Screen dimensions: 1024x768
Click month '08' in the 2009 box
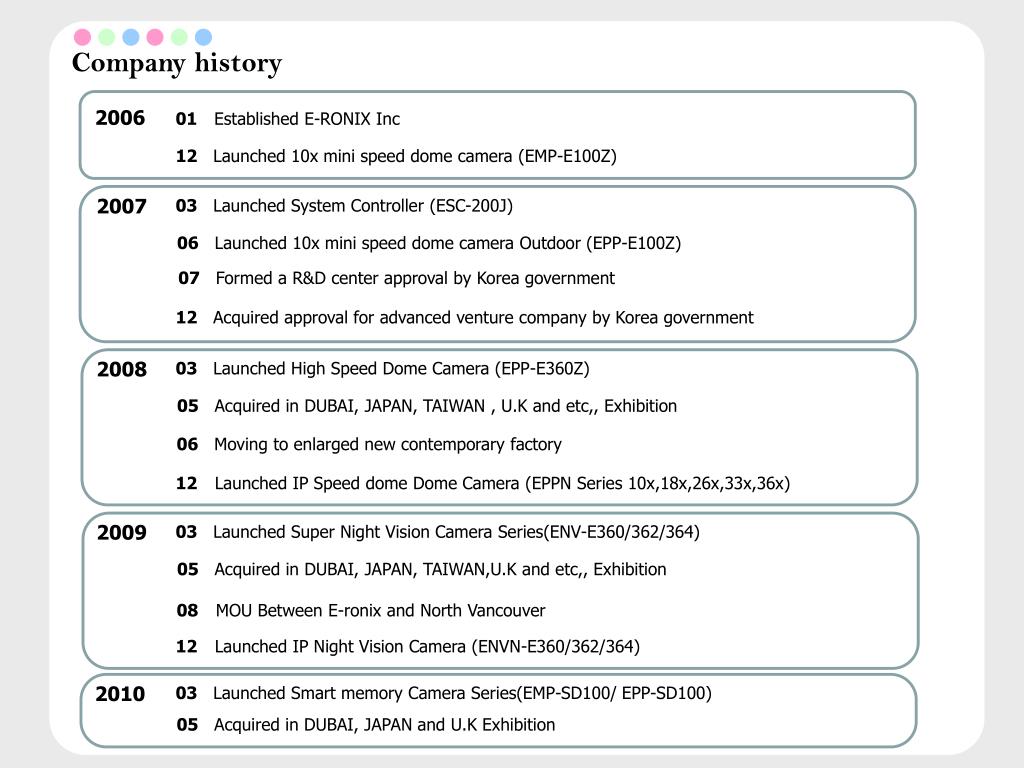click(x=187, y=611)
